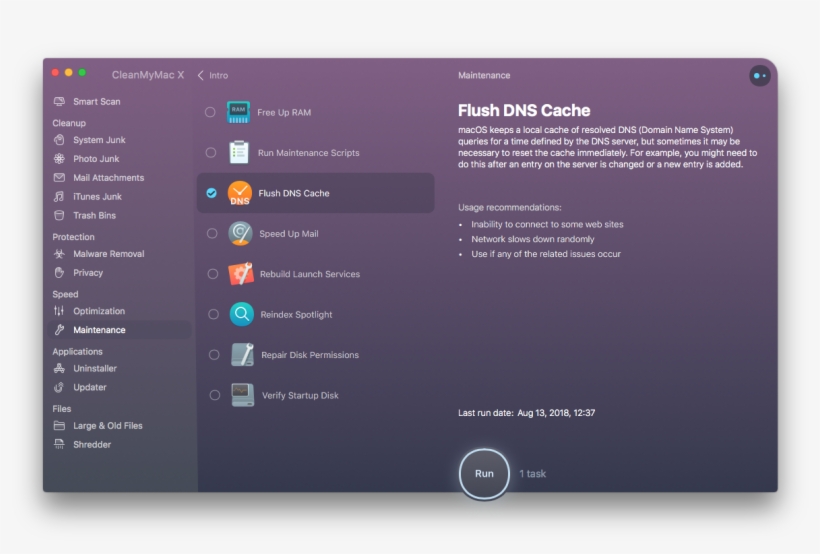Click the Photo Junk flower icon
Viewport: 820px width, 554px height.
(59, 159)
